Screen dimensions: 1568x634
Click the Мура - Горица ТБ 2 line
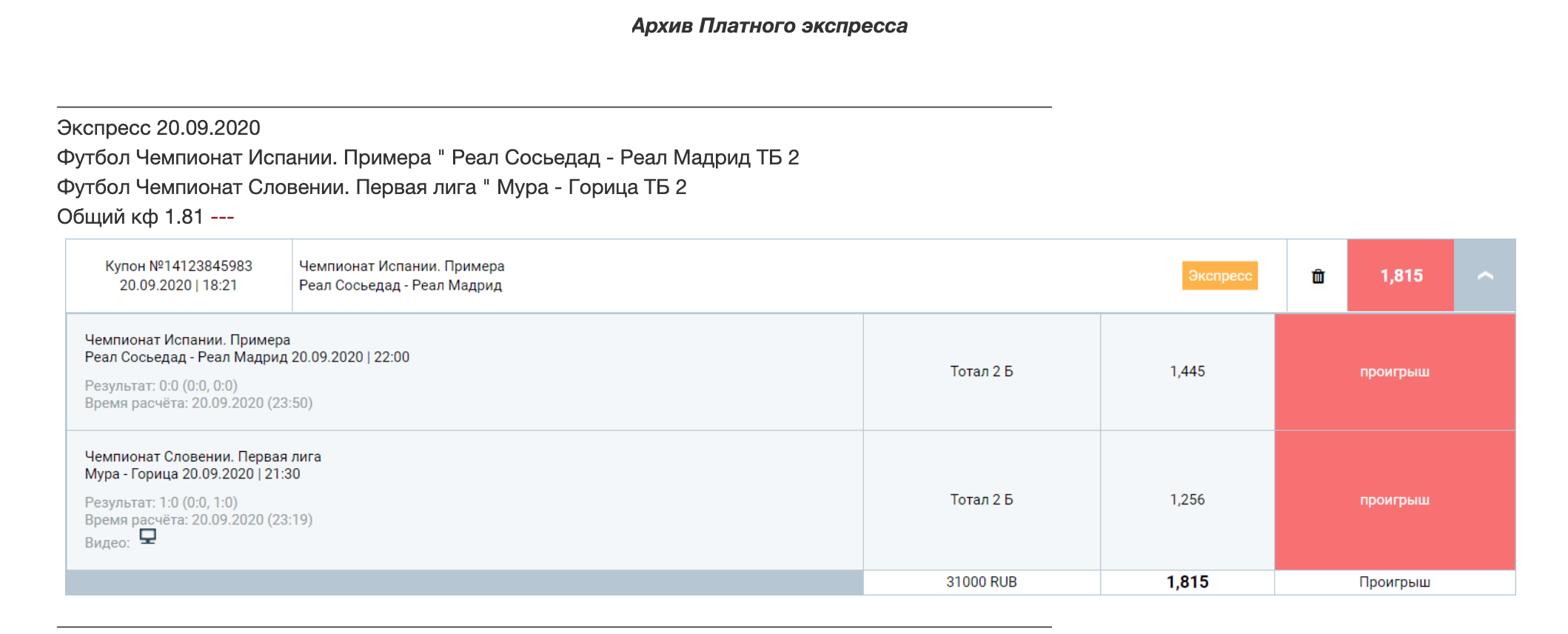pyautogui.click(x=372, y=187)
